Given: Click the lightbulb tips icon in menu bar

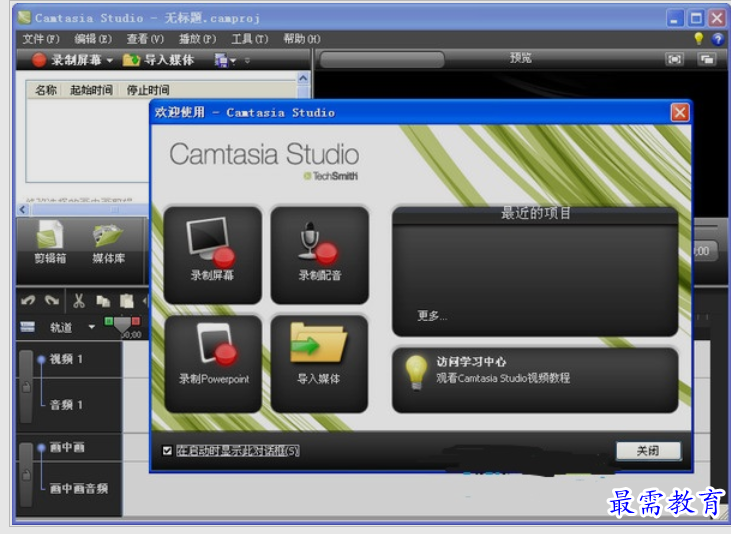Looking at the screenshot, I should pos(699,39).
